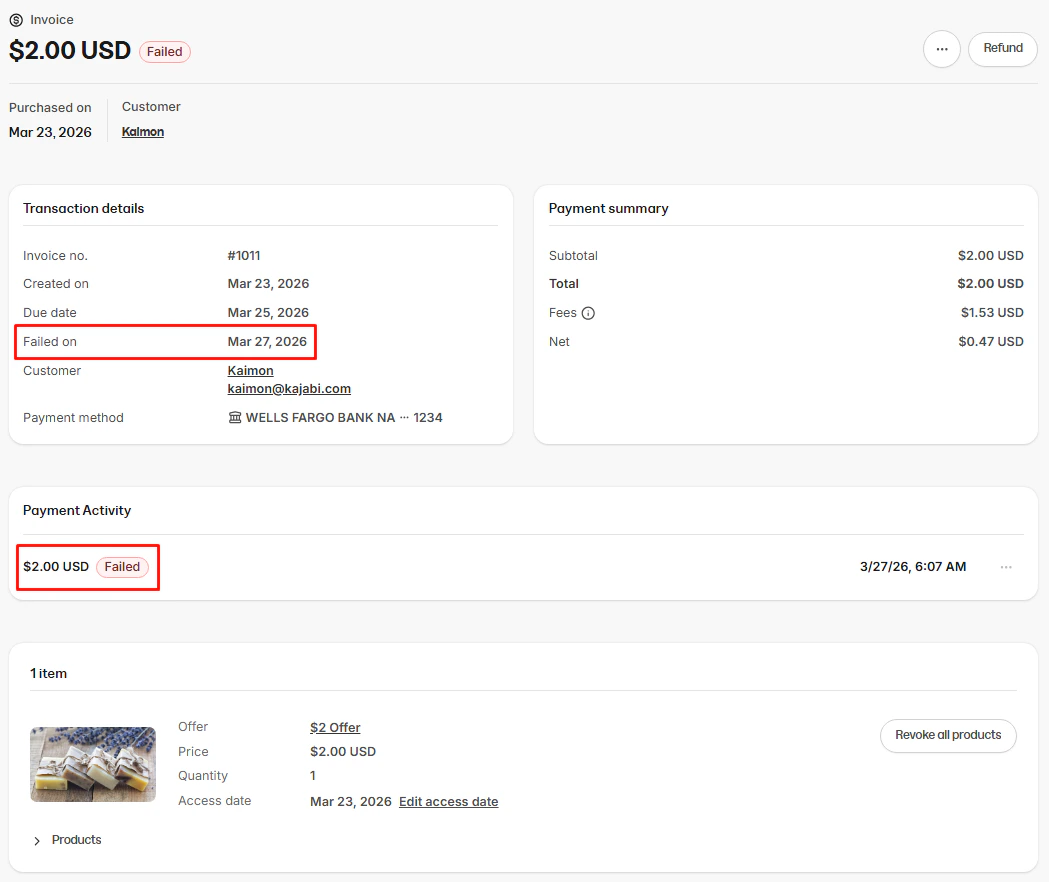The image size is (1049, 882).
Task: Click Revoke all products button
Action: [948, 735]
